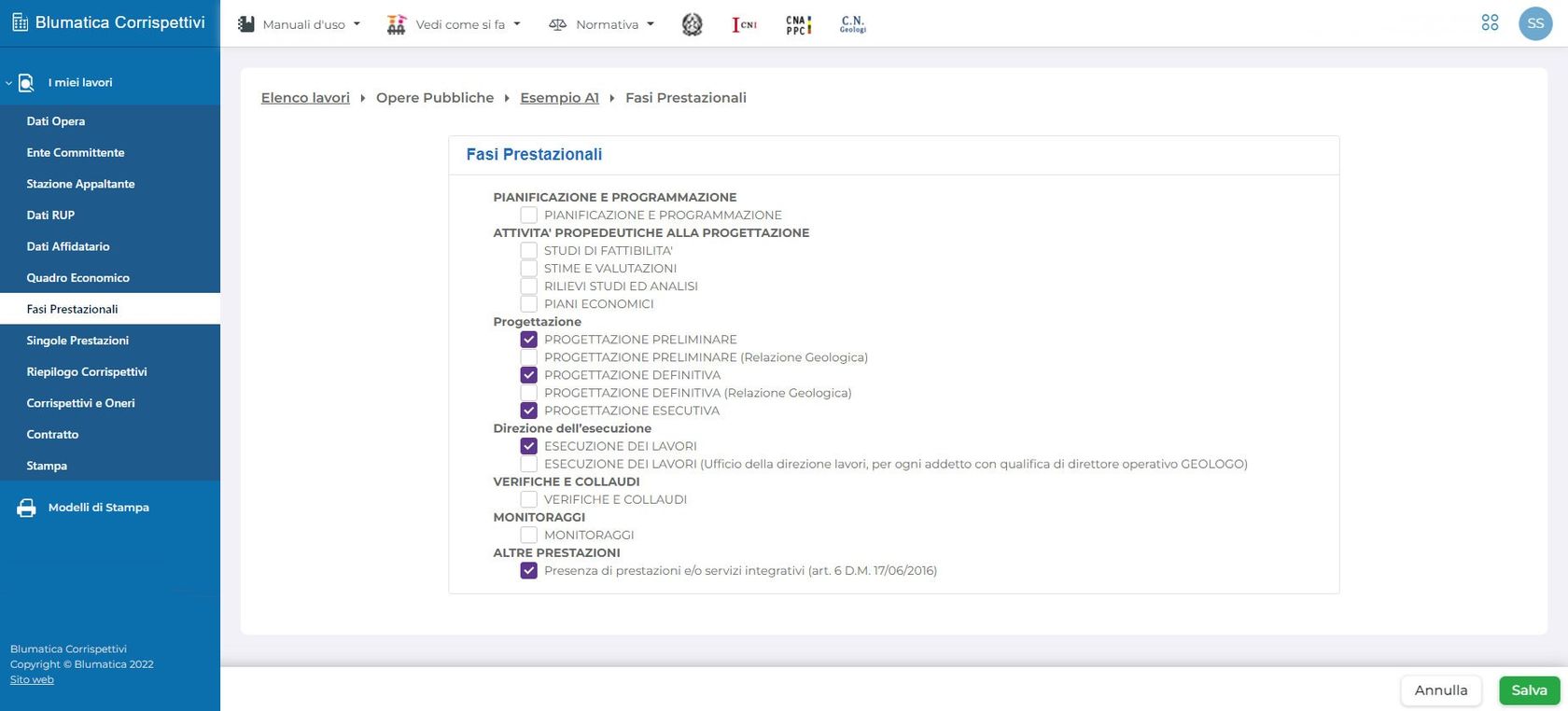The image size is (1568, 711).
Task: Open the C.N. Geologi icon
Action: pos(852,24)
